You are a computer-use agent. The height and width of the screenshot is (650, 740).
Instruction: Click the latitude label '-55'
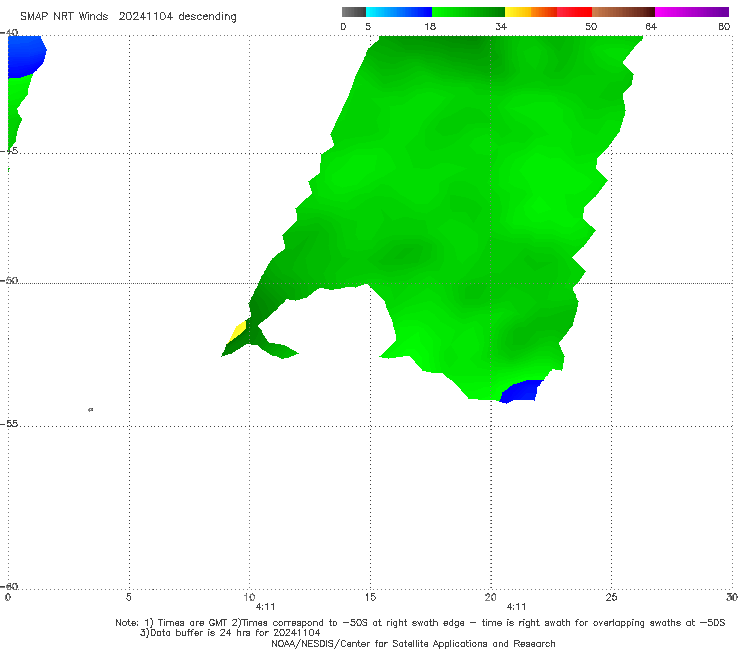[9, 424]
